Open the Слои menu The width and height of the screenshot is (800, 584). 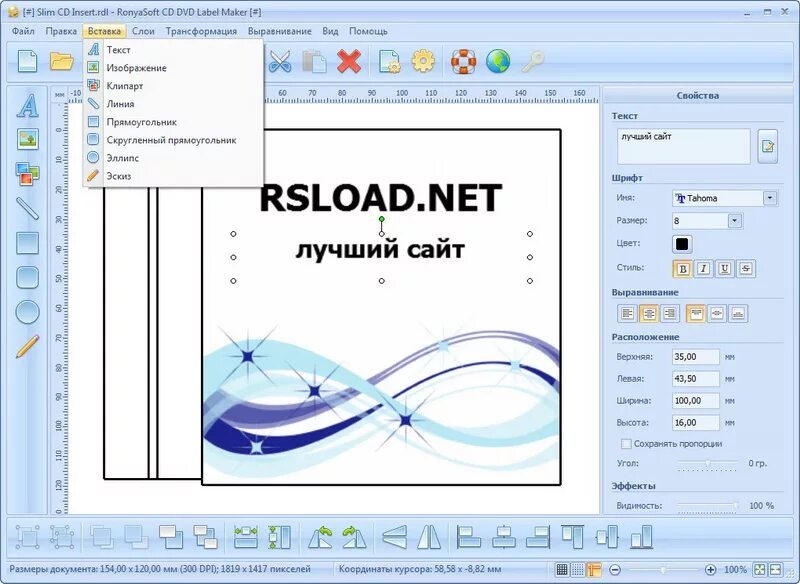[x=143, y=31]
